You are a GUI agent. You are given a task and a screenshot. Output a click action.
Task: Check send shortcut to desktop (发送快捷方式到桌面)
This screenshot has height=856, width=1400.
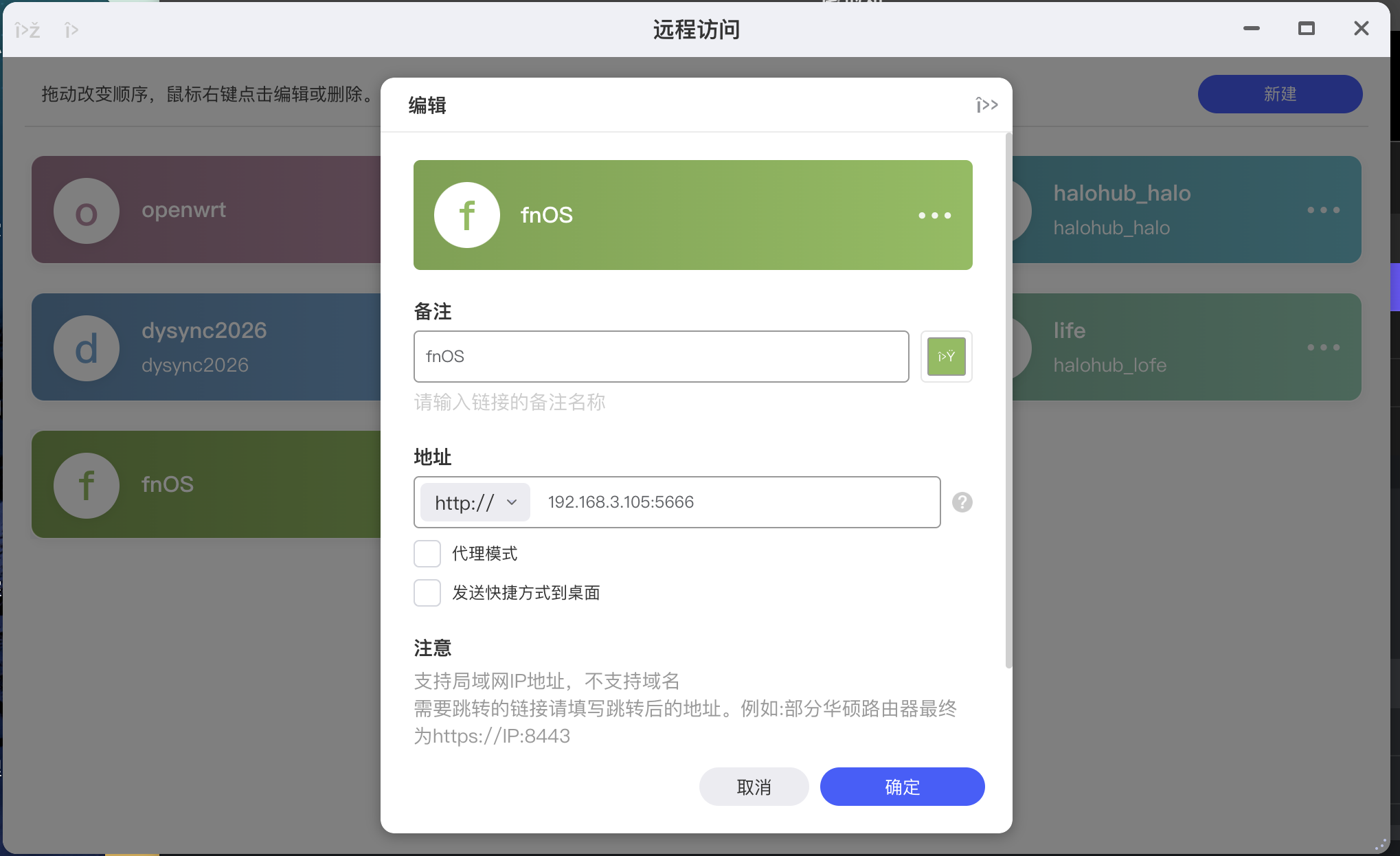(x=427, y=593)
